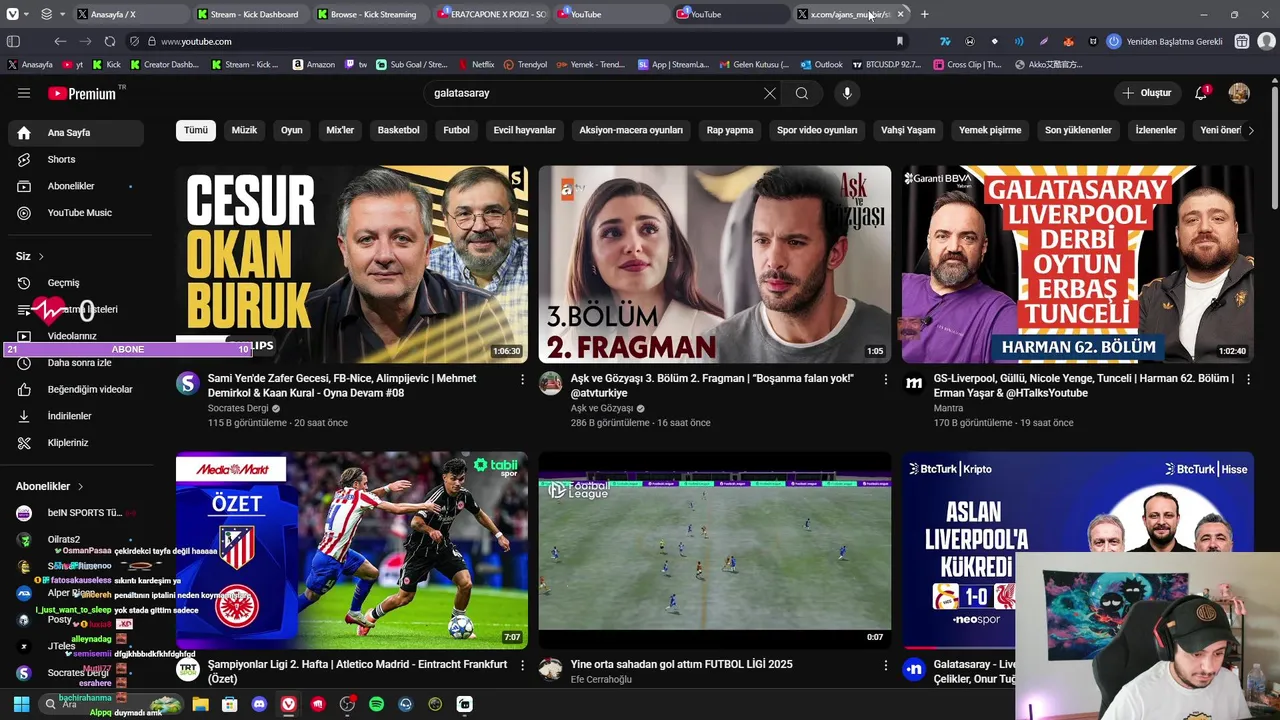
Task: Select the Müzik filter chip
Action: tap(244, 130)
